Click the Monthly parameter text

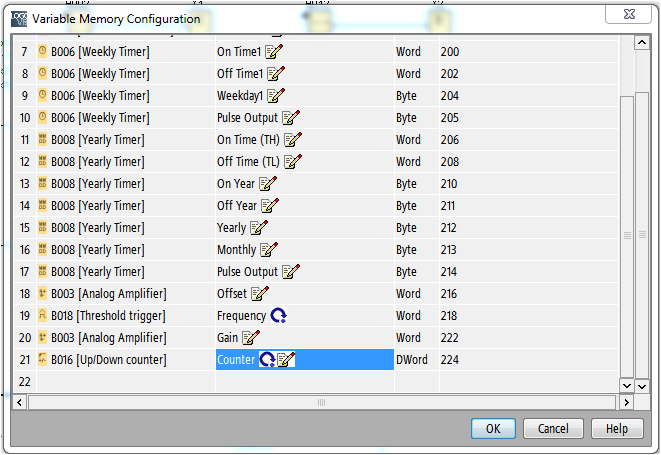236,250
